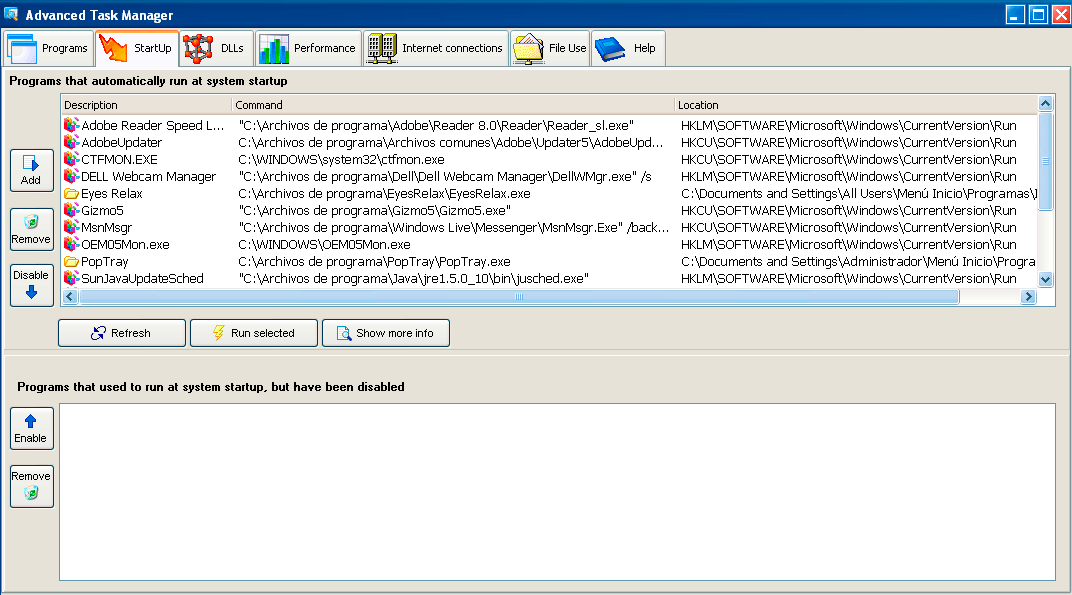Click the Description column header

146,105
